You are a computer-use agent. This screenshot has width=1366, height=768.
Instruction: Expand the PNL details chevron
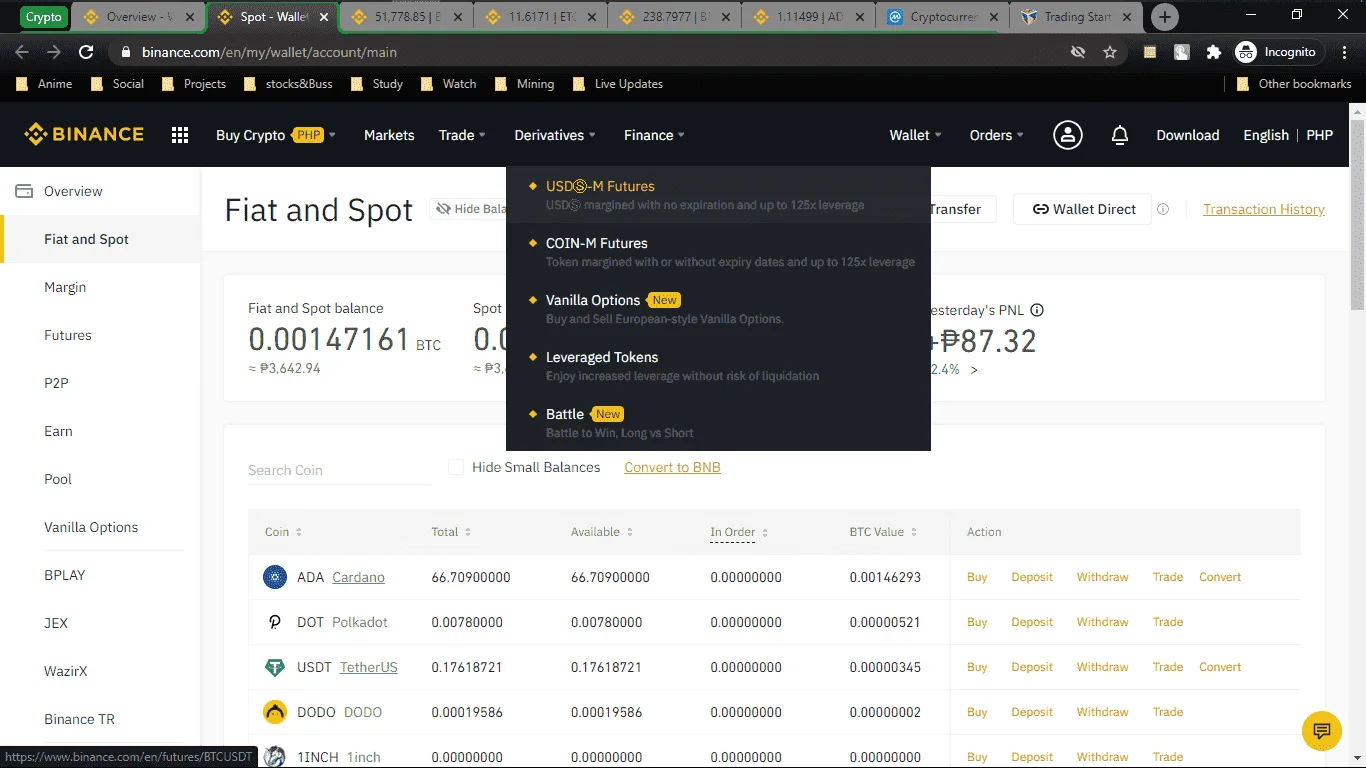[x=974, y=370]
